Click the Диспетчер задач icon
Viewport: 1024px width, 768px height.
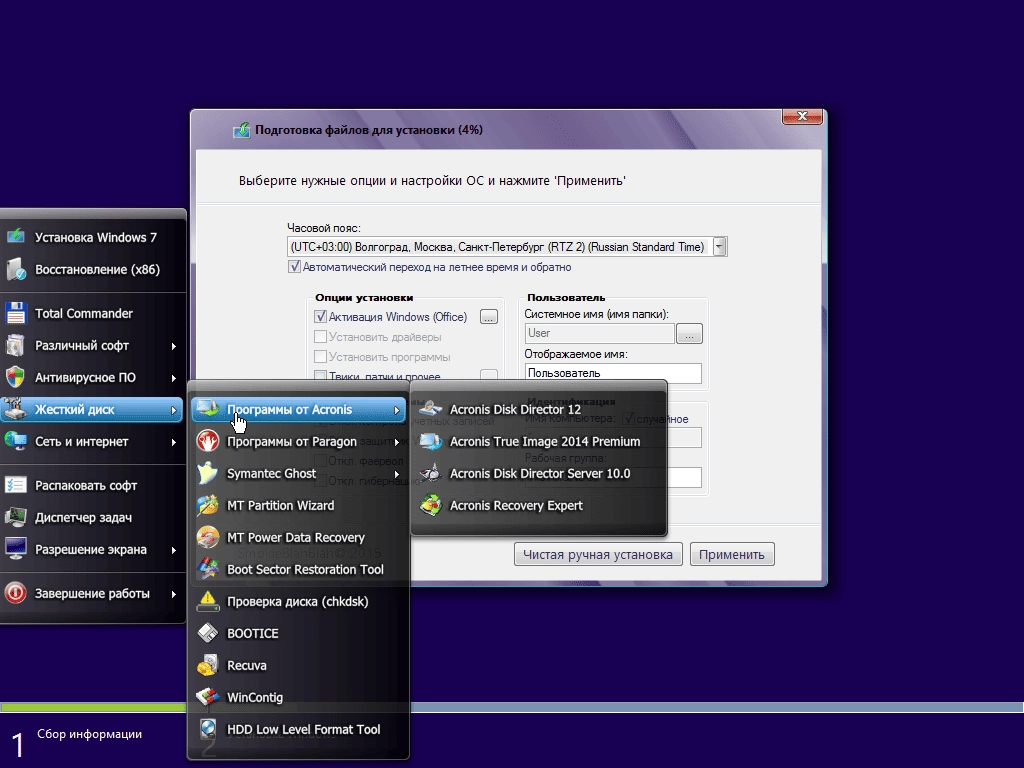16,517
